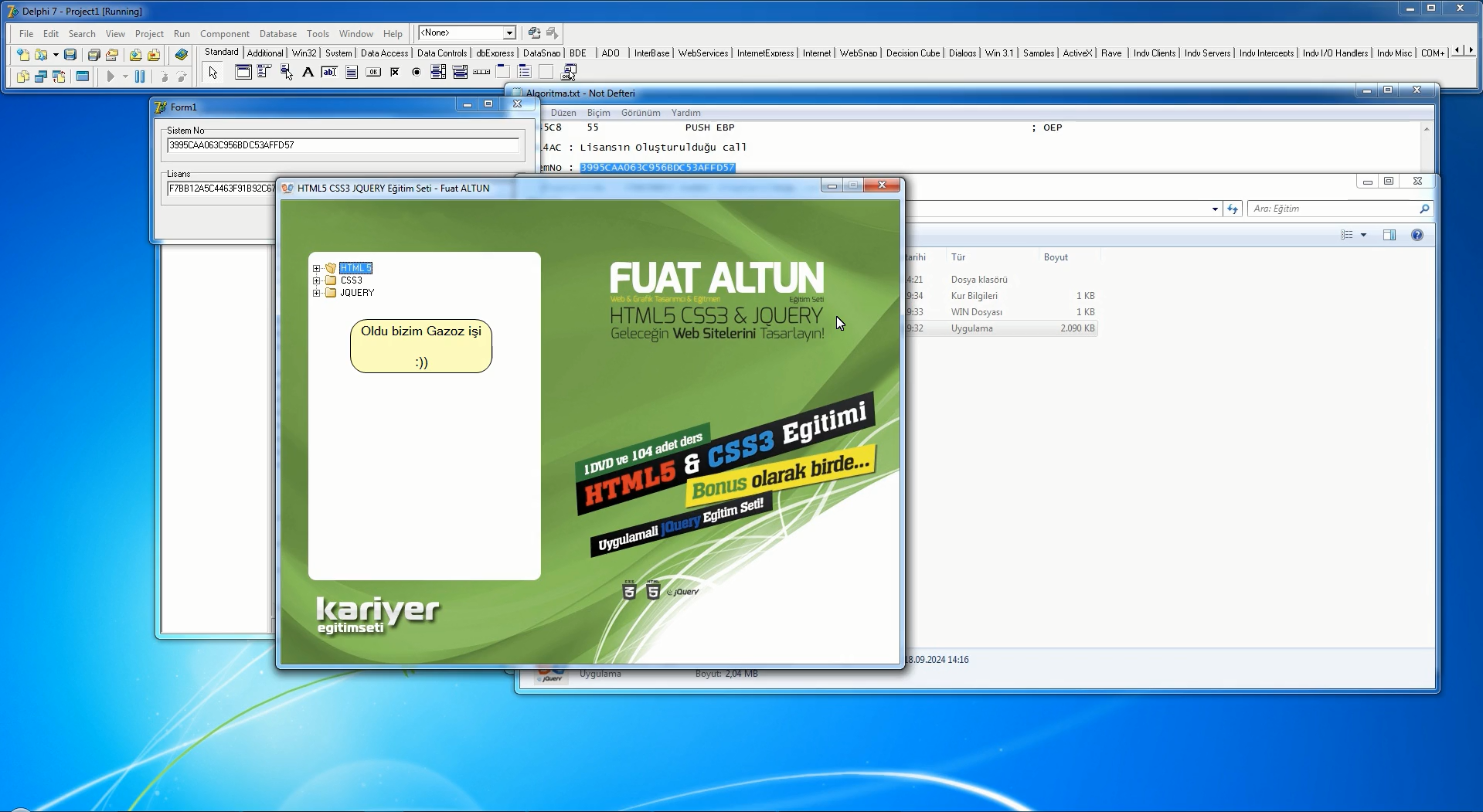Click the Open file icon in Delphi toolbar
Screen dimensions: 1483x812
(41, 55)
